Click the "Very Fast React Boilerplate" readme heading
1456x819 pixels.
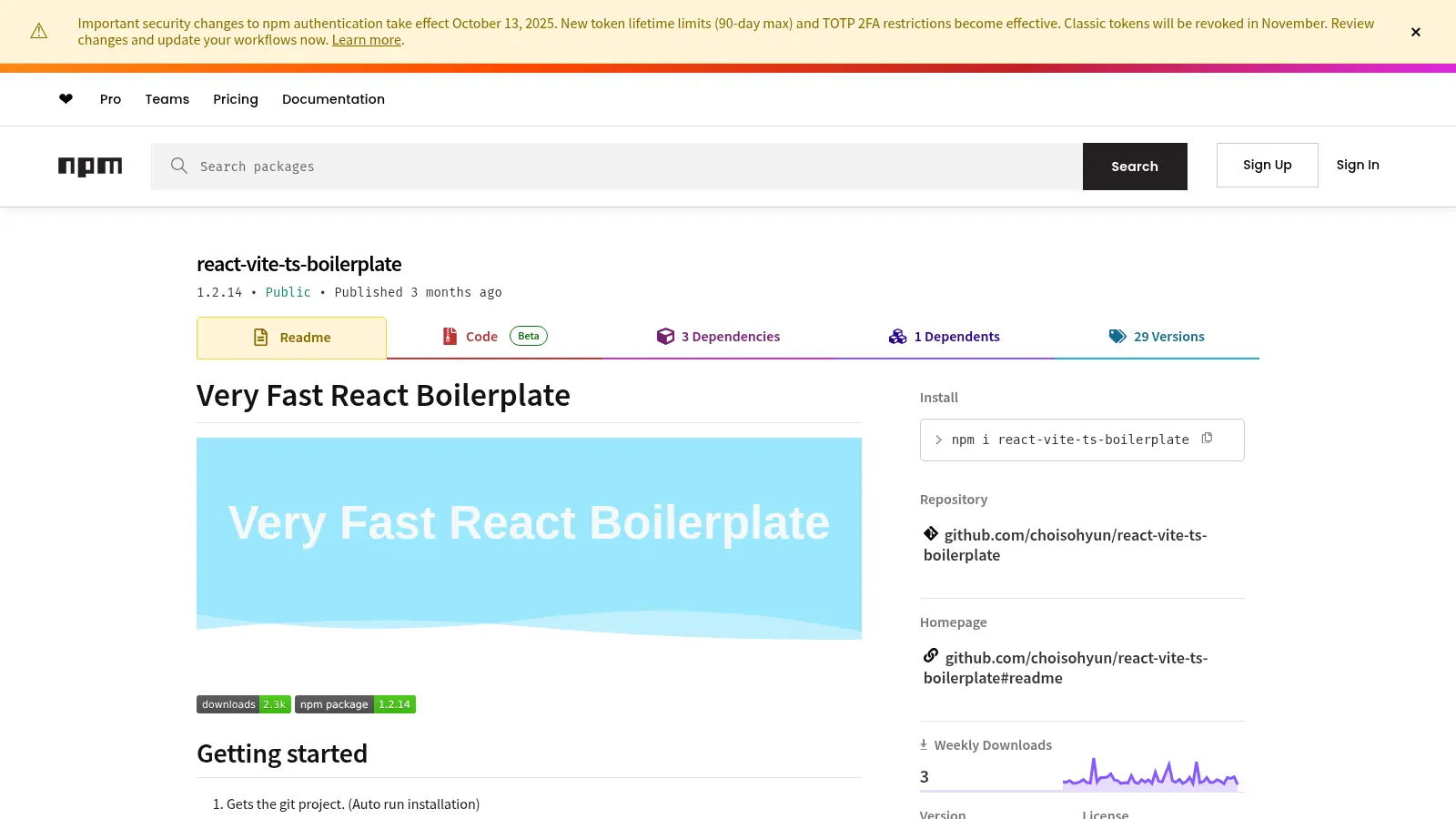tap(383, 396)
